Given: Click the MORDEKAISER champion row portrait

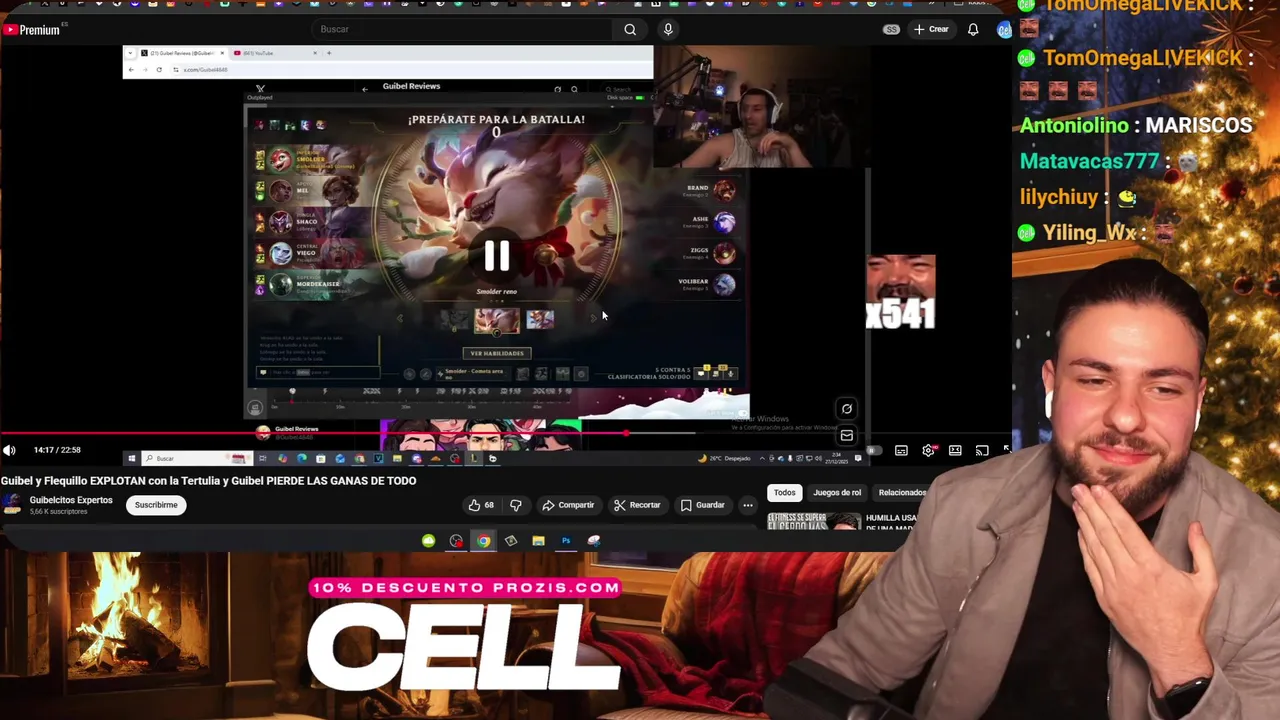Looking at the screenshot, I should pyautogui.click(x=280, y=284).
